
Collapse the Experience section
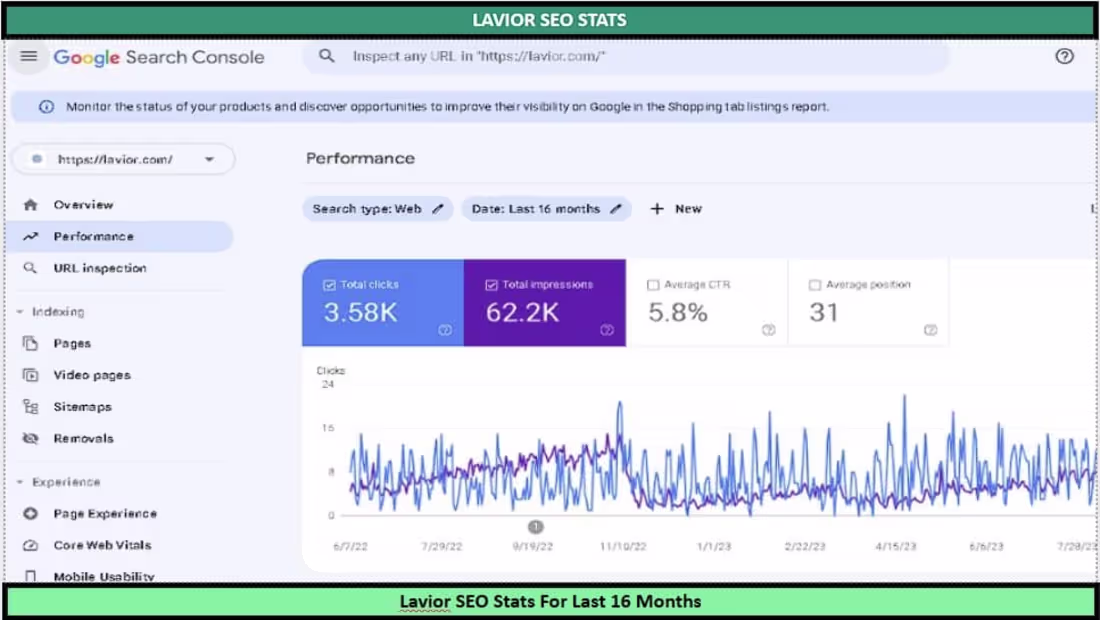point(20,482)
